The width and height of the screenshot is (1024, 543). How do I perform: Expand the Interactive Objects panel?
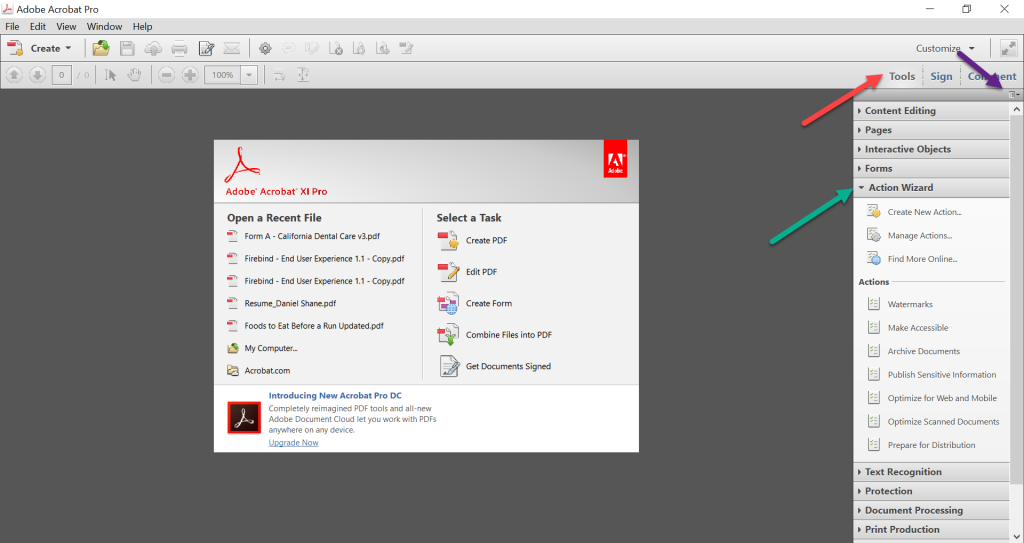(x=931, y=149)
